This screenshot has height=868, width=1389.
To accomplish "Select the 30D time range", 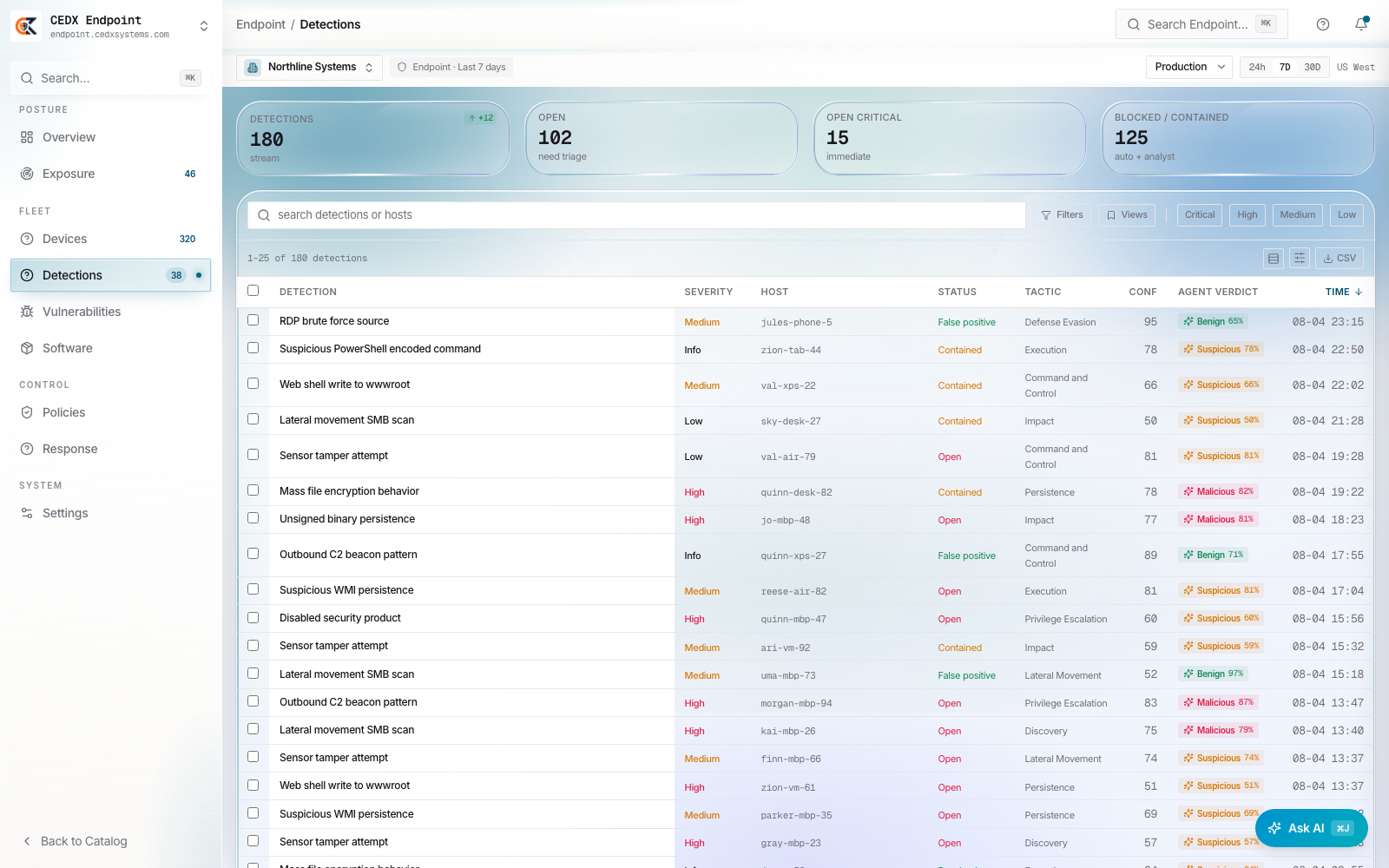I will pyautogui.click(x=1313, y=68).
